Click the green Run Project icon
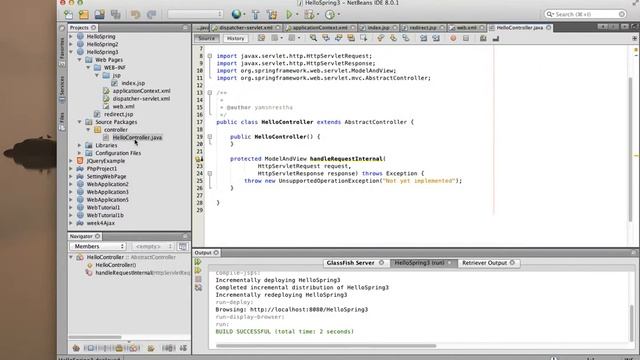 point(289,15)
